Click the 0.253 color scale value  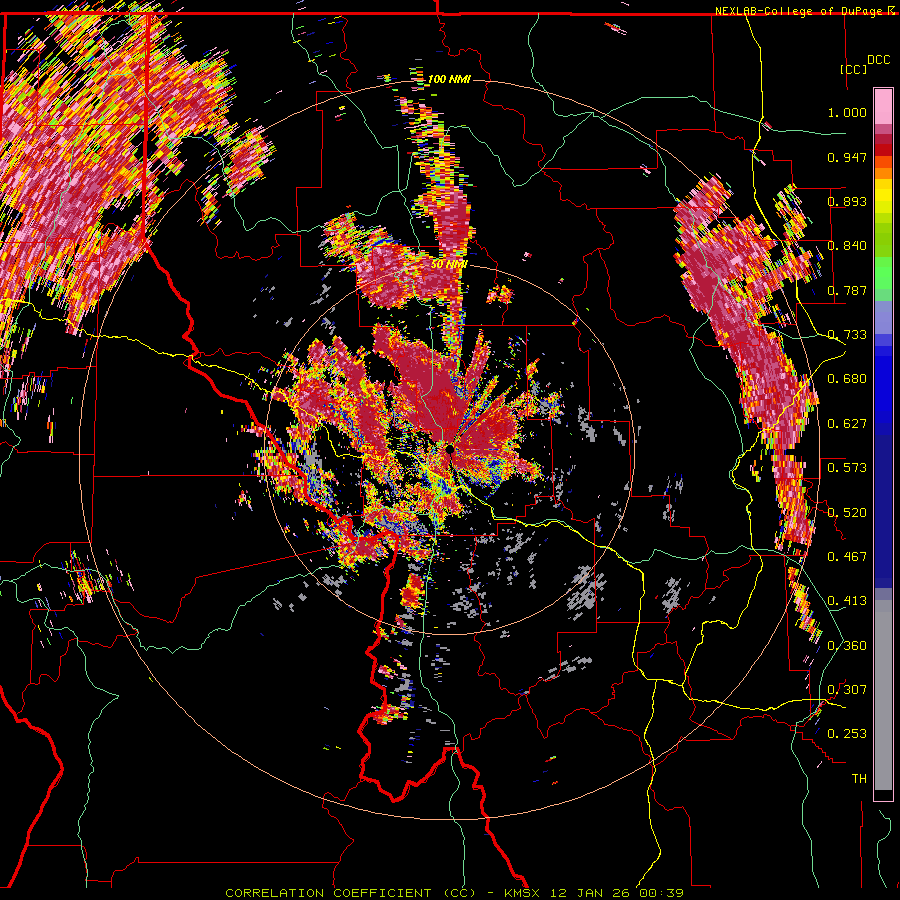(x=847, y=734)
